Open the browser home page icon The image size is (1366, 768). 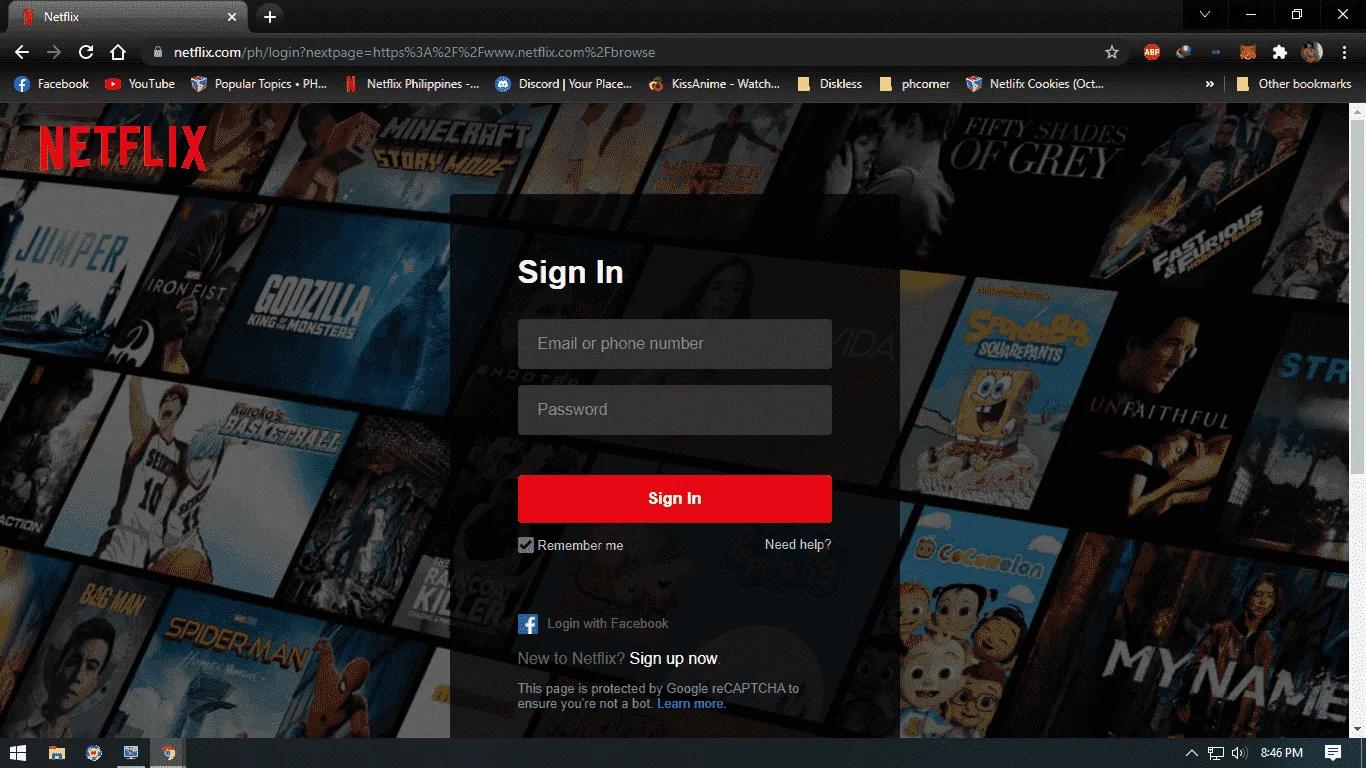click(x=118, y=52)
